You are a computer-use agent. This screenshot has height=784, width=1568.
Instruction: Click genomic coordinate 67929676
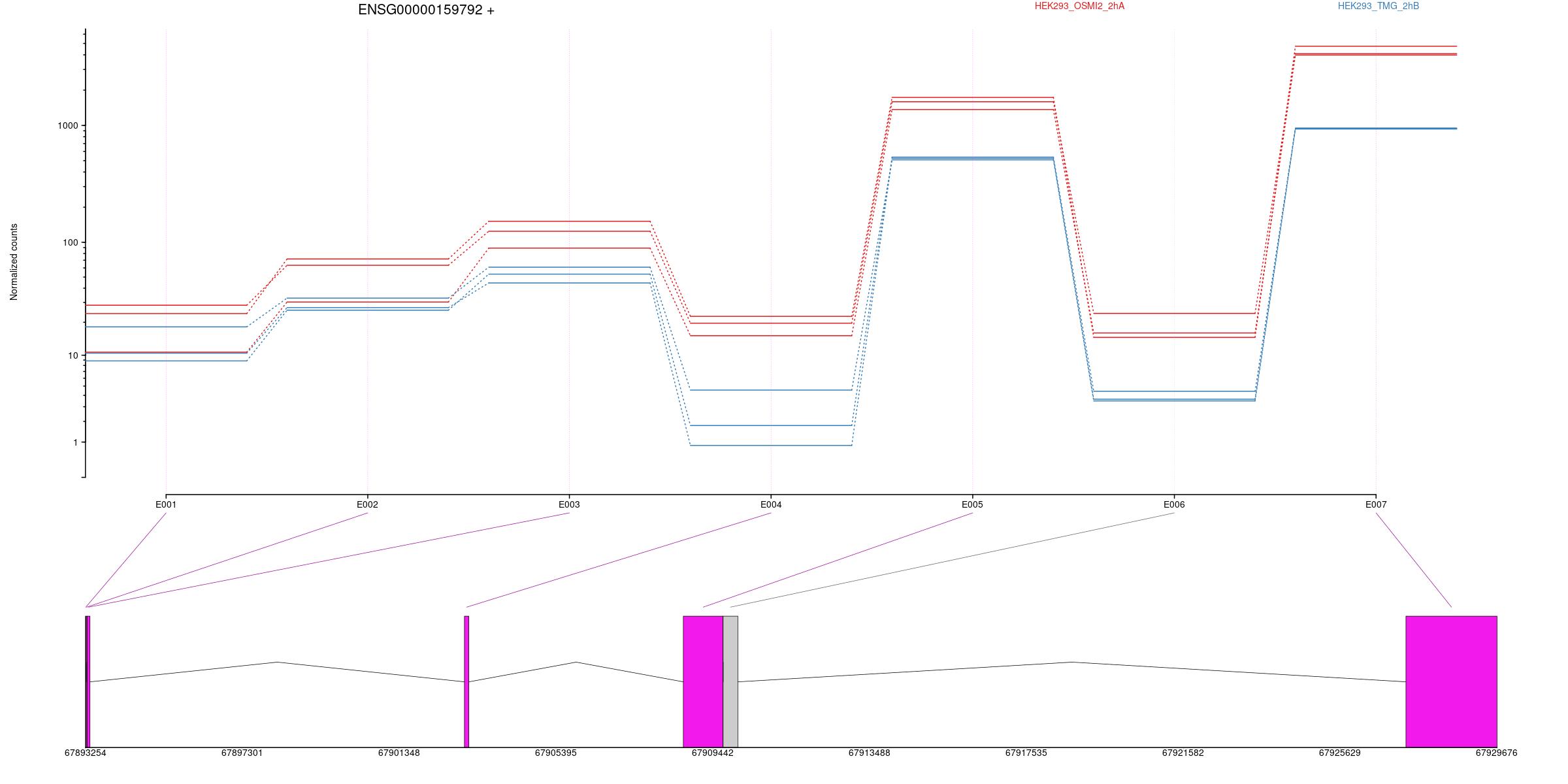click(x=1496, y=753)
